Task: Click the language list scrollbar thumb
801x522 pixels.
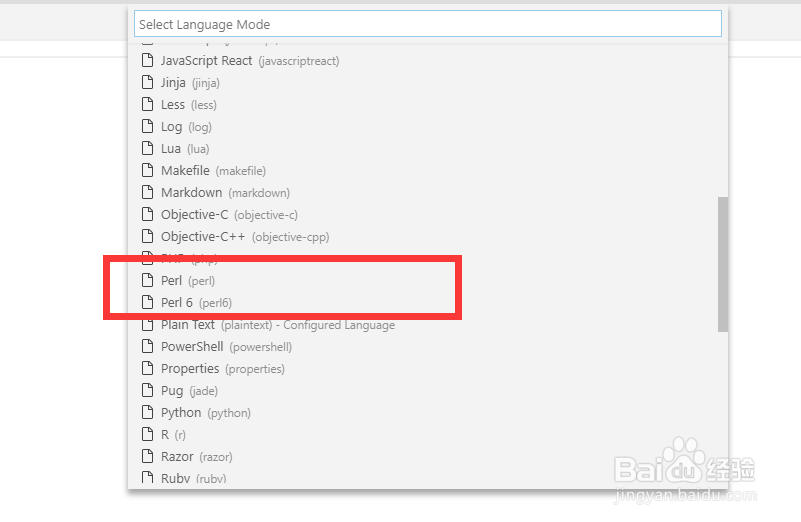Action: tap(723, 264)
